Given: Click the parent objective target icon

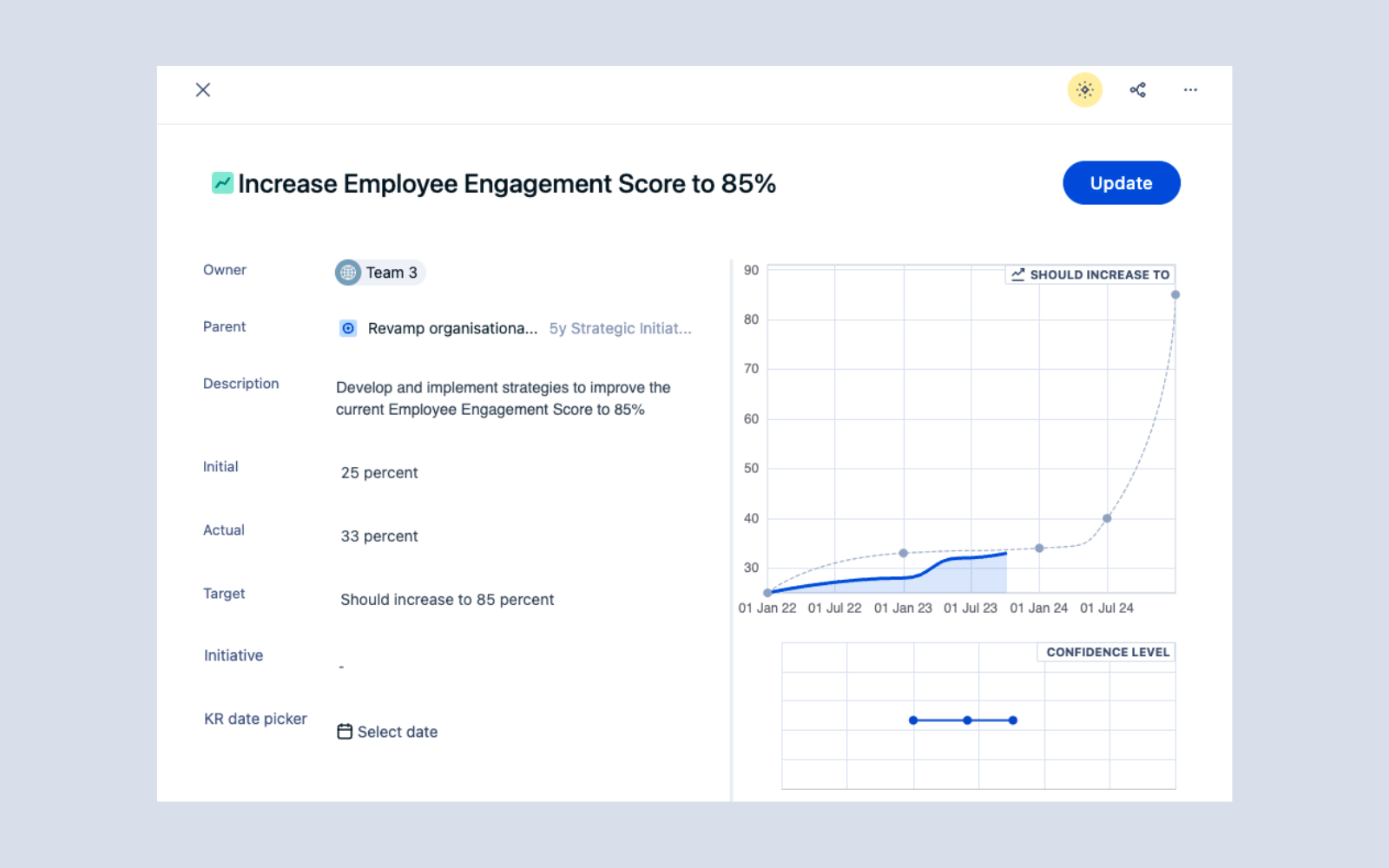Looking at the screenshot, I should (x=348, y=328).
